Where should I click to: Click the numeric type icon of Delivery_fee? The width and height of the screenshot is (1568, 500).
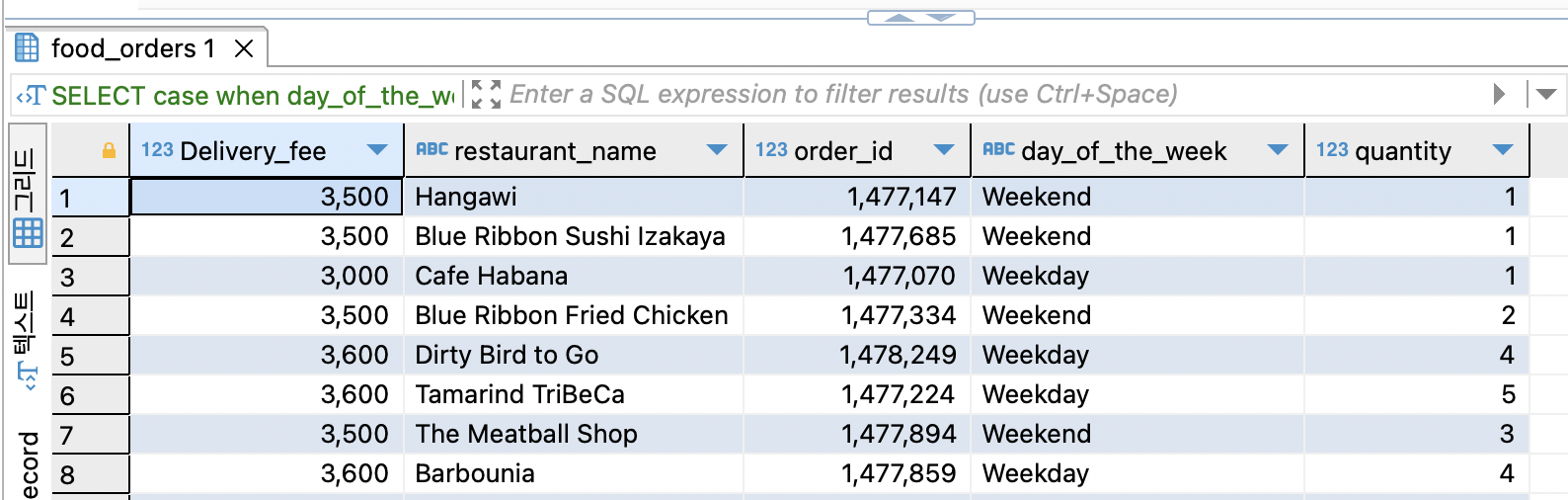click(157, 150)
